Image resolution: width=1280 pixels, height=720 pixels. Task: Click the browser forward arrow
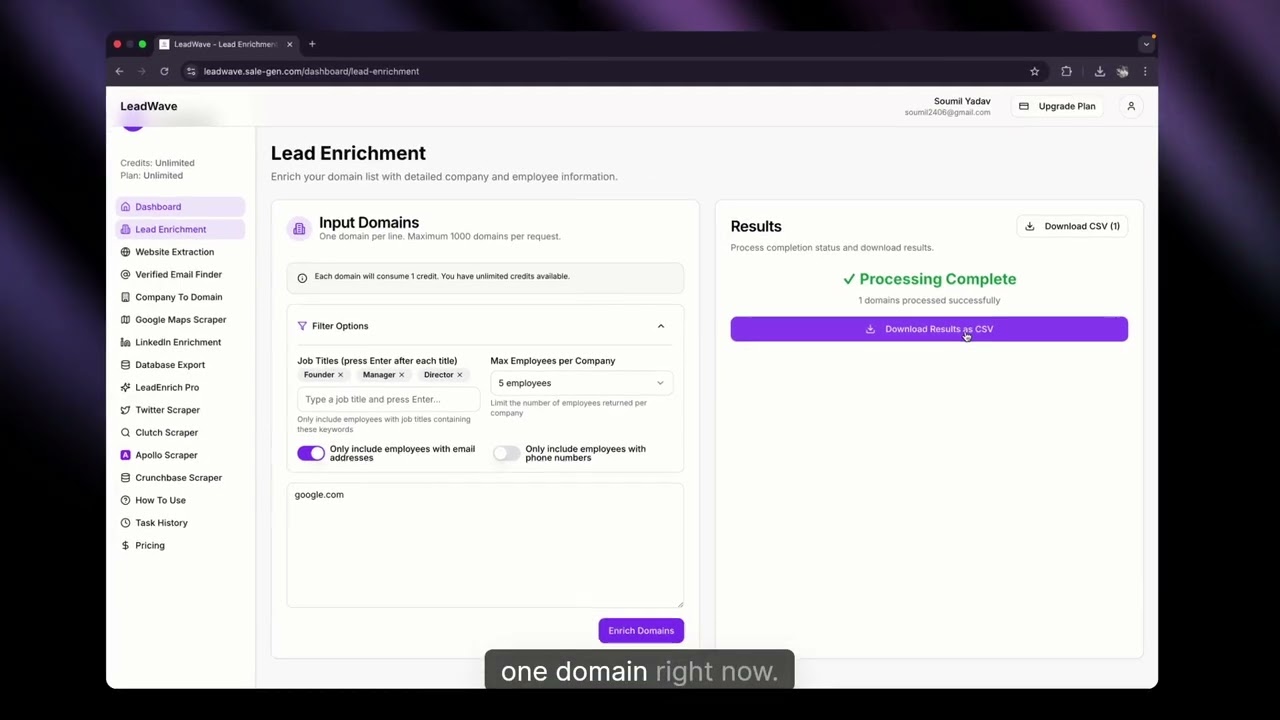(142, 71)
